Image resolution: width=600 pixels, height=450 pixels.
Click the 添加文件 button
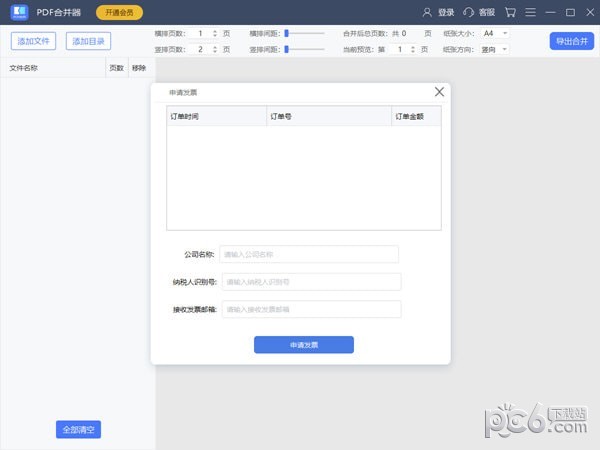coord(33,41)
